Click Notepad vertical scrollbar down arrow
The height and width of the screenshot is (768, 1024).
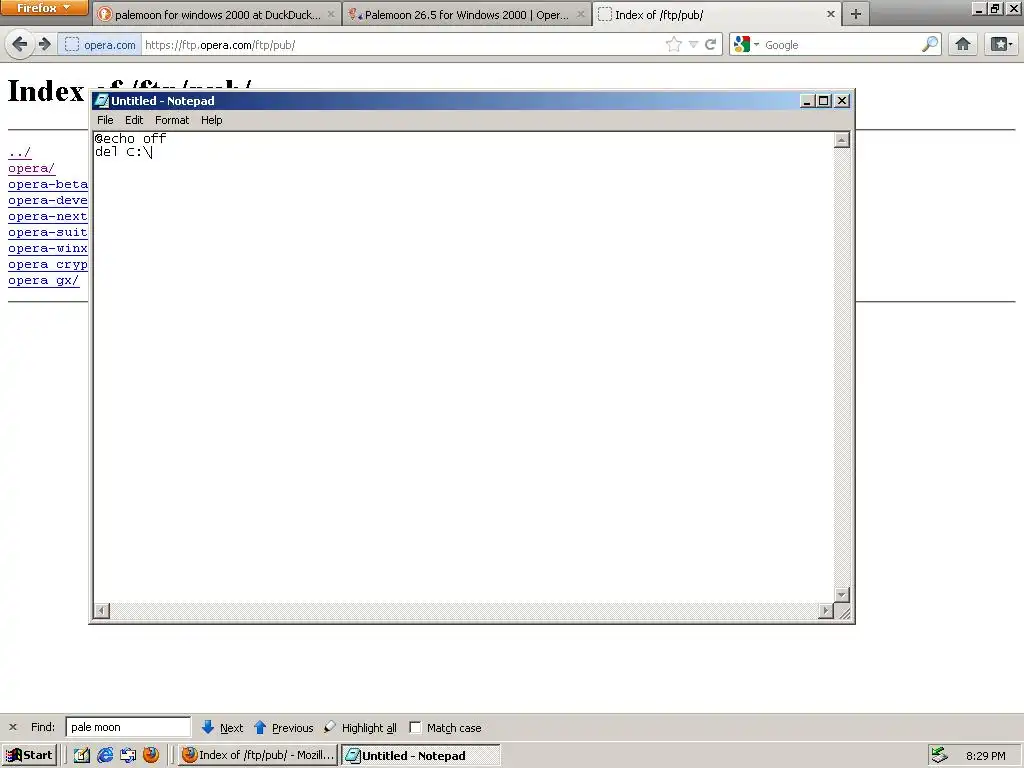click(x=842, y=595)
